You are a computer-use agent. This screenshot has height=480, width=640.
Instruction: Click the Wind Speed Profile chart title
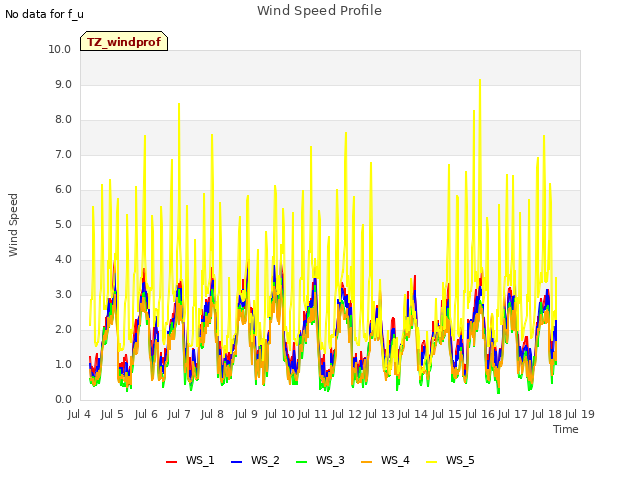click(x=319, y=11)
